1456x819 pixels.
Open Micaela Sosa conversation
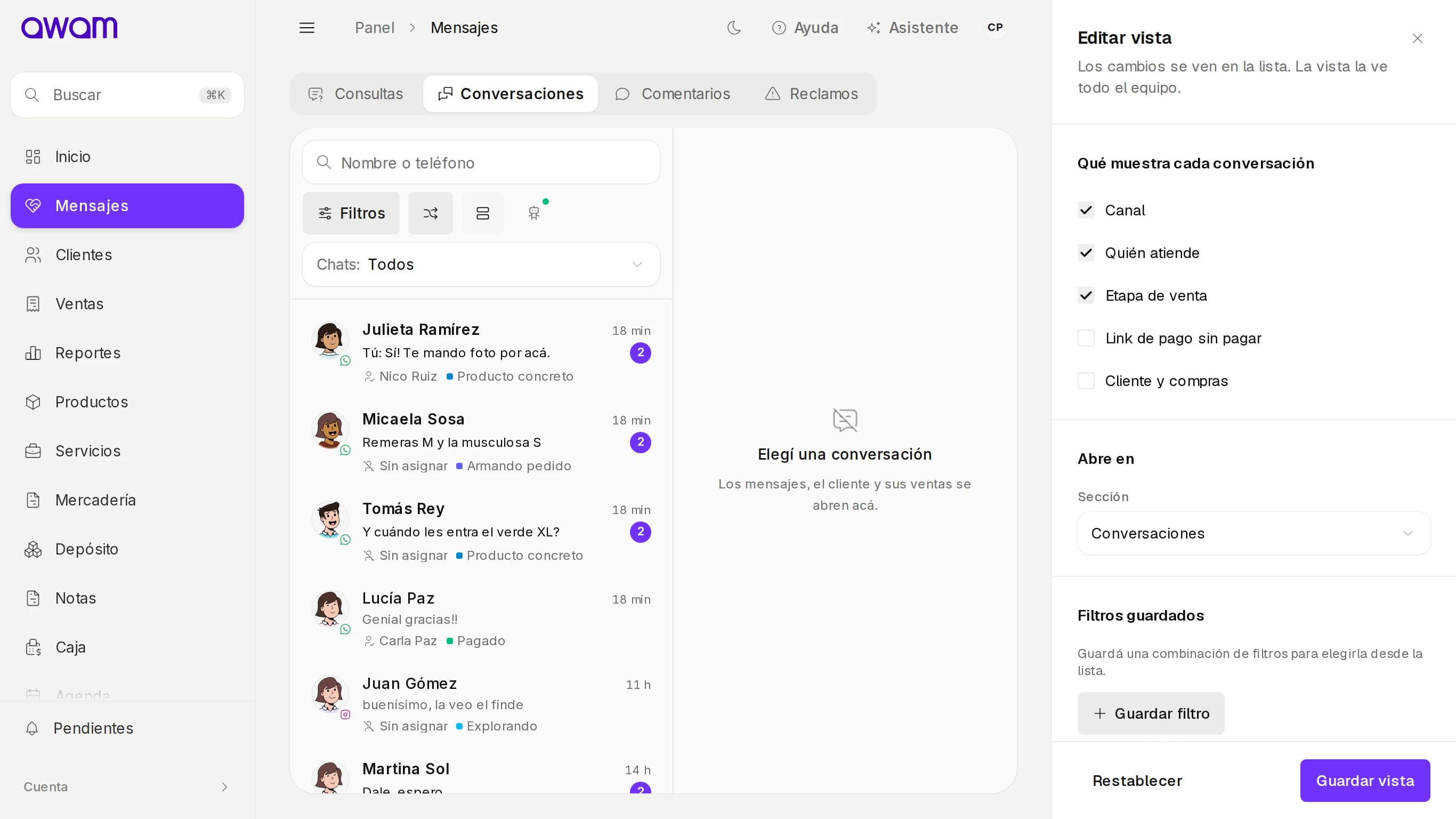[481, 441]
